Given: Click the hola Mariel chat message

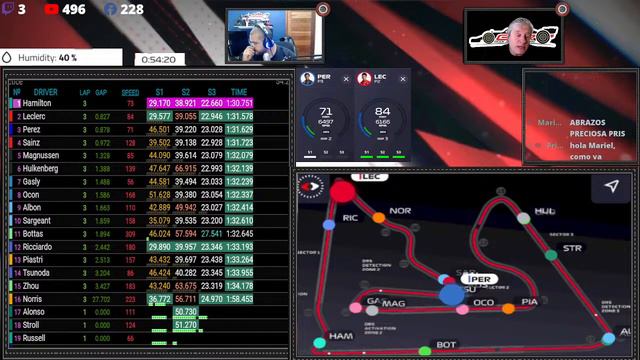Looking at the screenshot, I should pyautogui.click(x=592, y=151).
